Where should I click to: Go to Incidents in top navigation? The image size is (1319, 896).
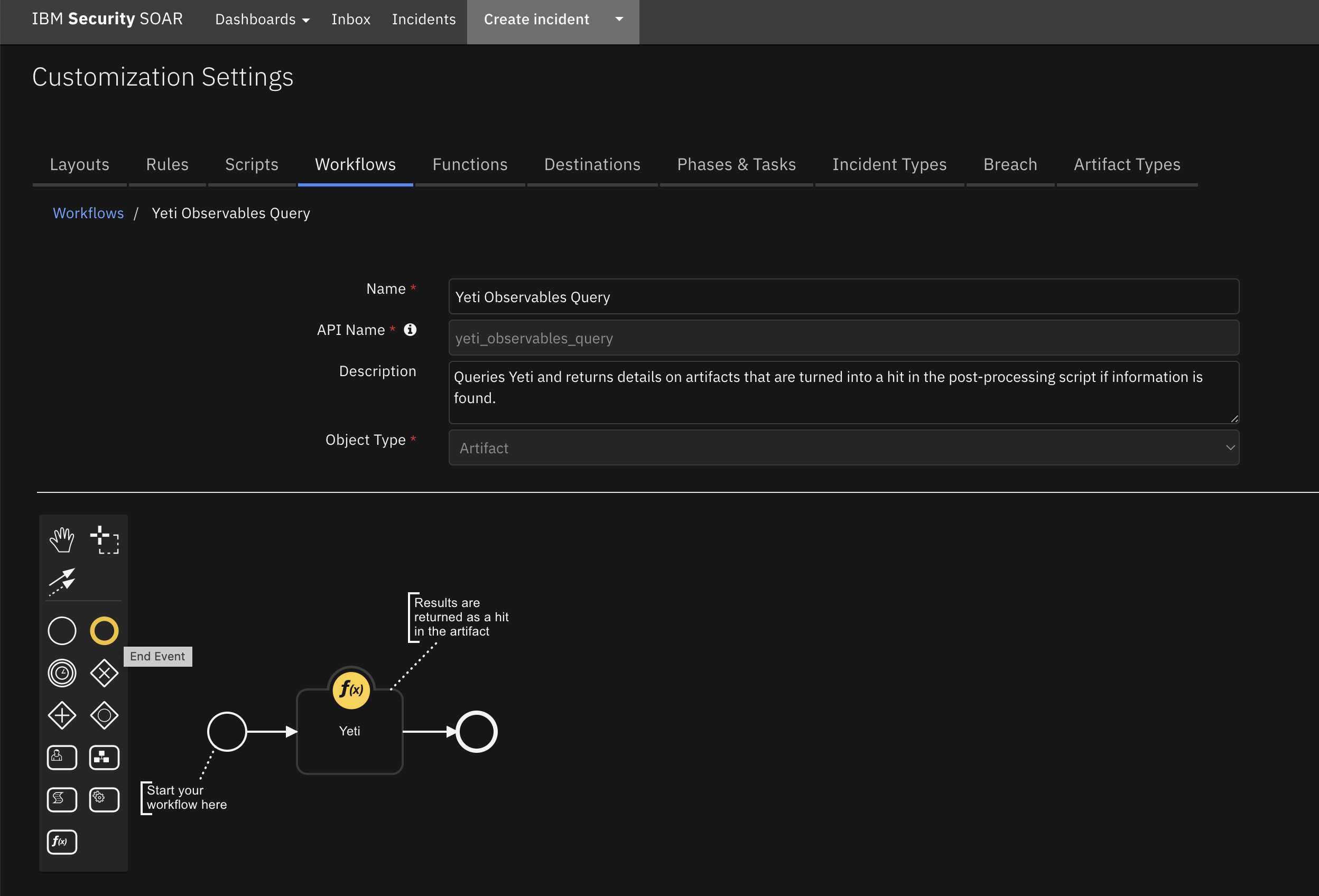[x=424, y=20]
